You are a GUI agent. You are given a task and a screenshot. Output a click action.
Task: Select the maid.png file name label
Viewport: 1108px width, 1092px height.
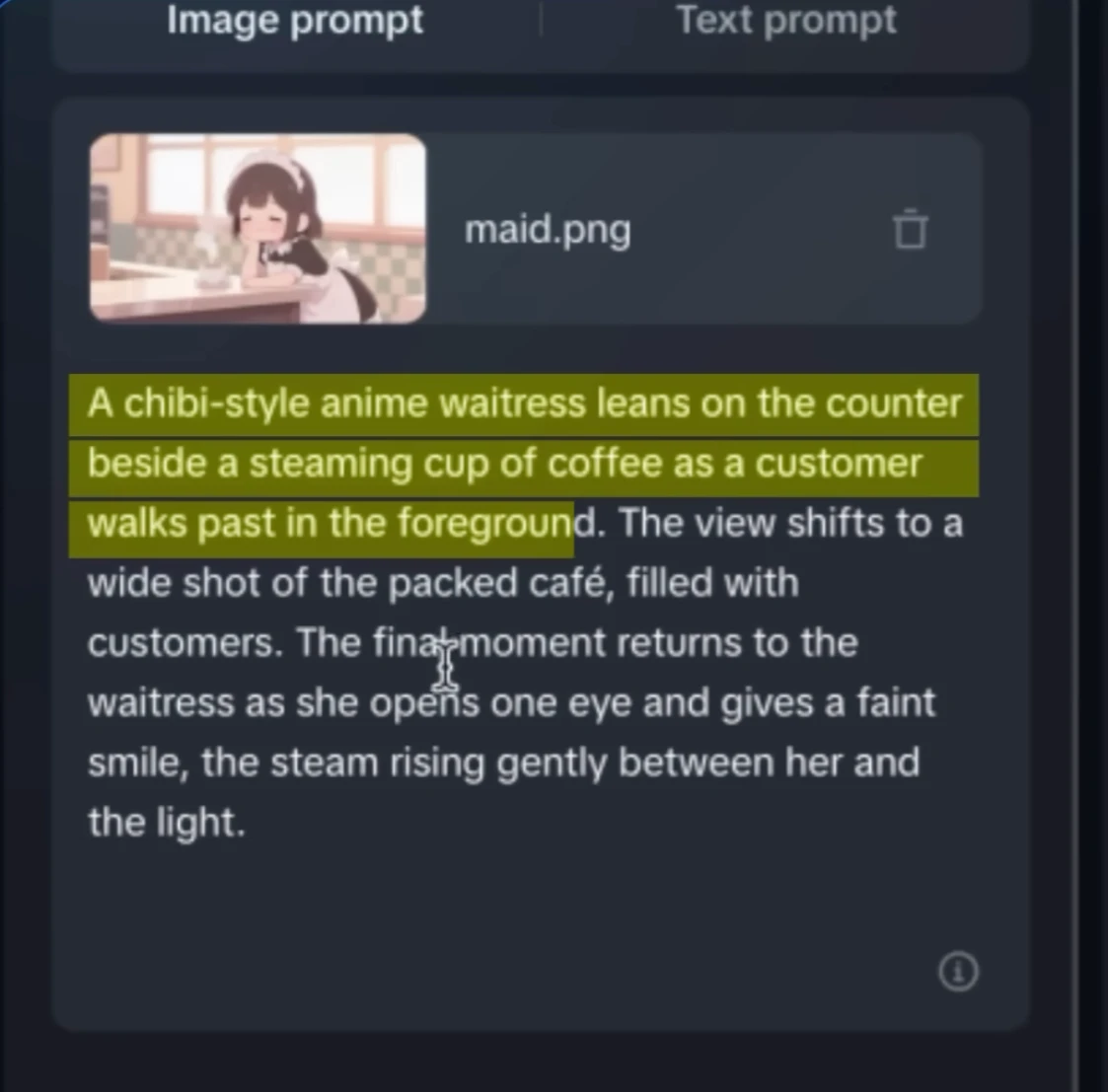pyautogui.click(x=548, y=230)
